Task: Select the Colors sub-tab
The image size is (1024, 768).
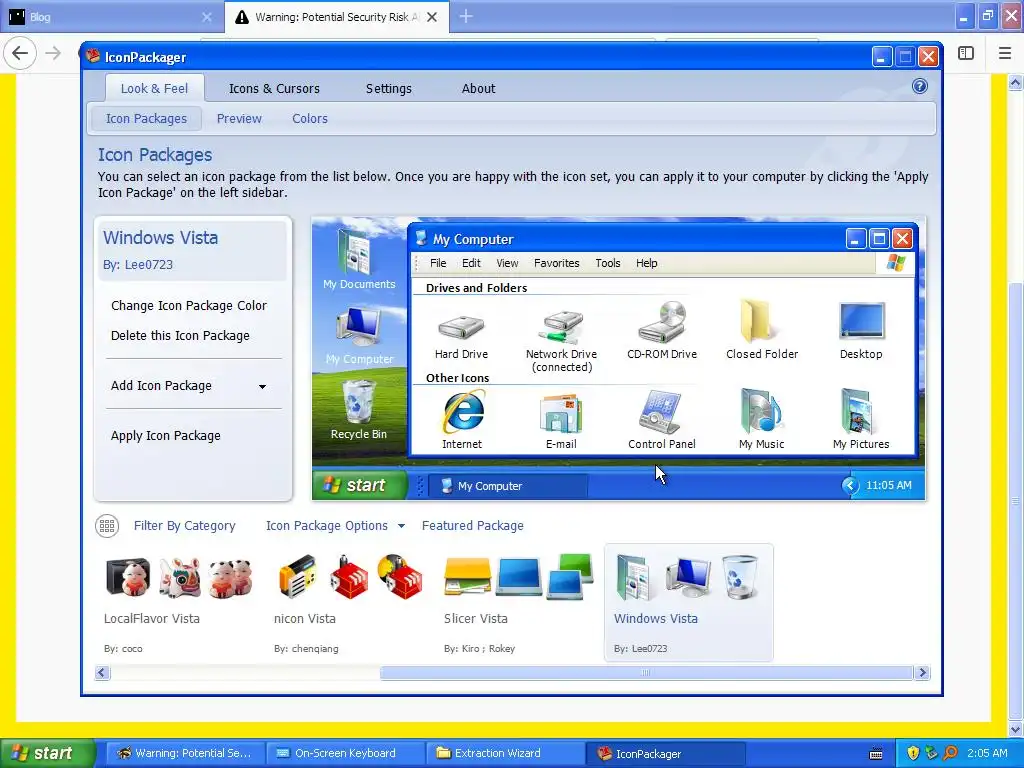Action: (310, 118)
